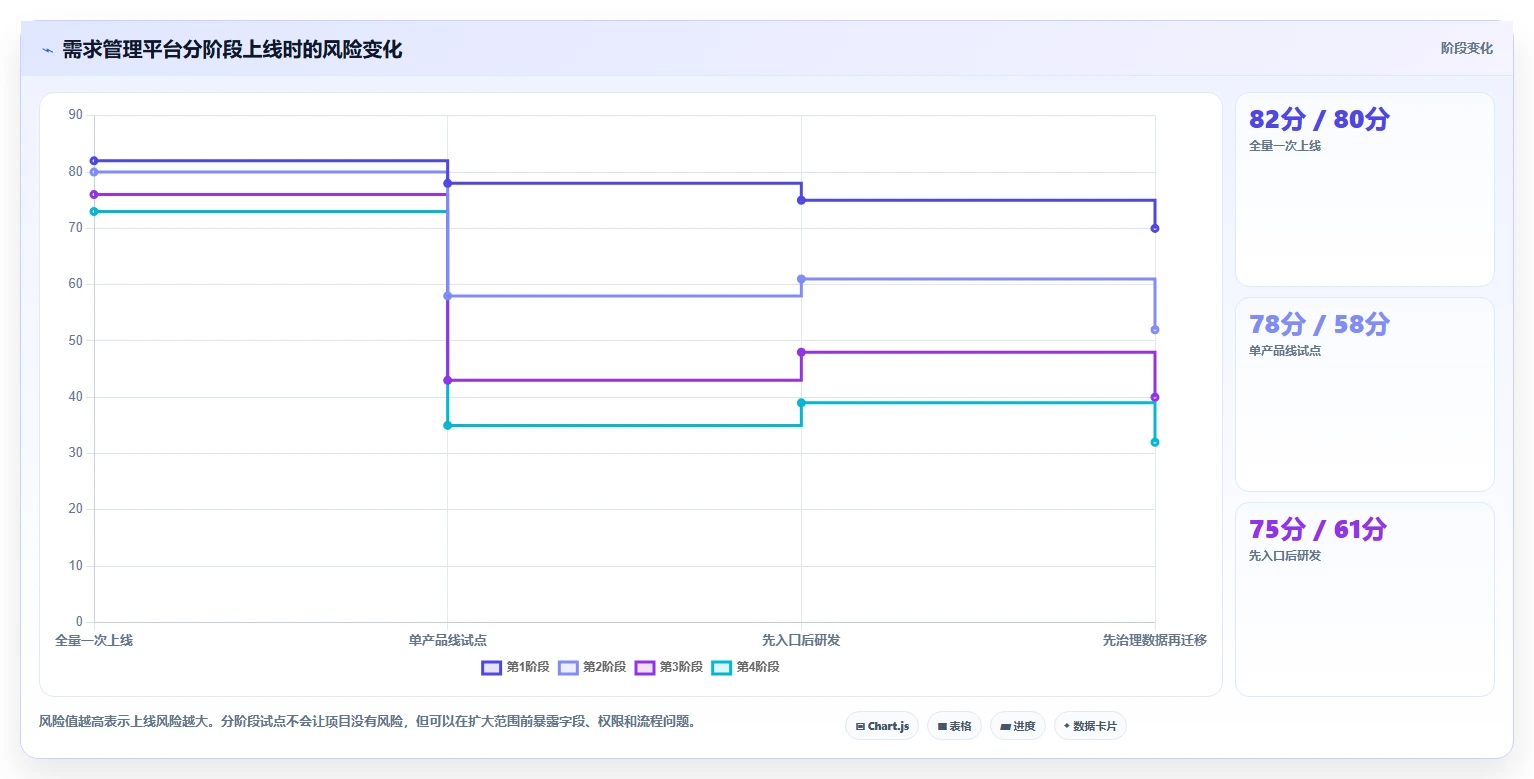This screenshot has width=1534, height=779.
Task: Select 第4阶段 point at 73 on 全量一次上线
Action: [x=94, y=212]
